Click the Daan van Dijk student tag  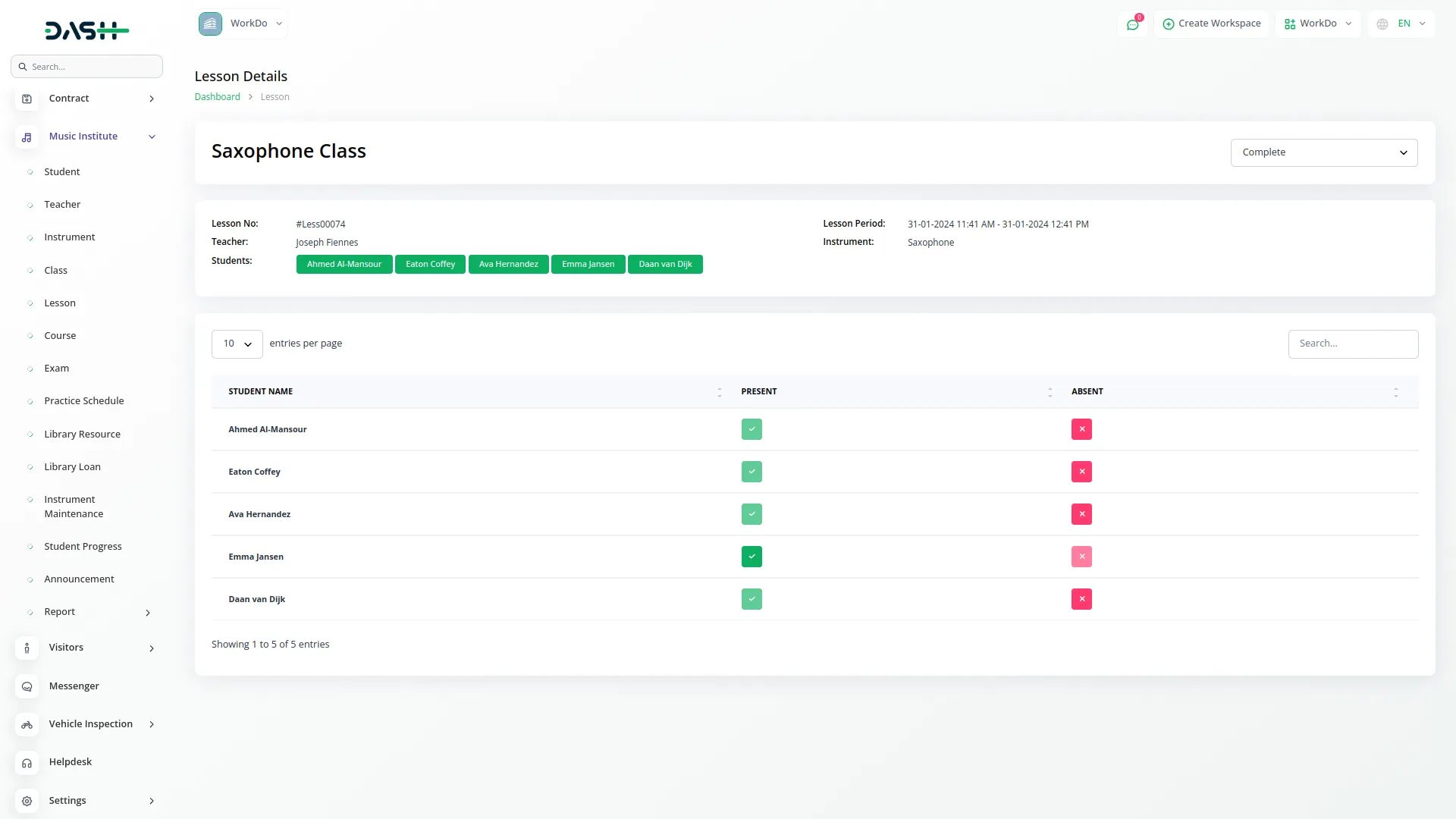point(664,265)
